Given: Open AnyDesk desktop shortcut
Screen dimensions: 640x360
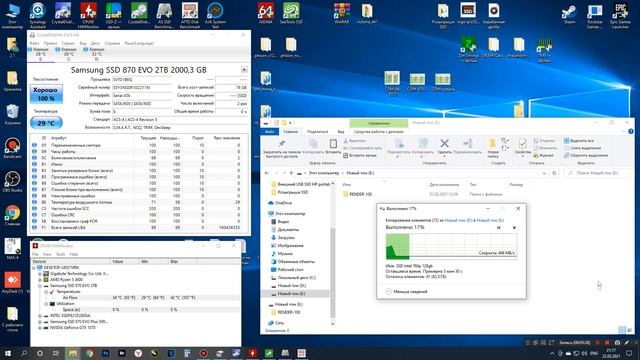Looking at the screenshot, I should click(12, 282).
